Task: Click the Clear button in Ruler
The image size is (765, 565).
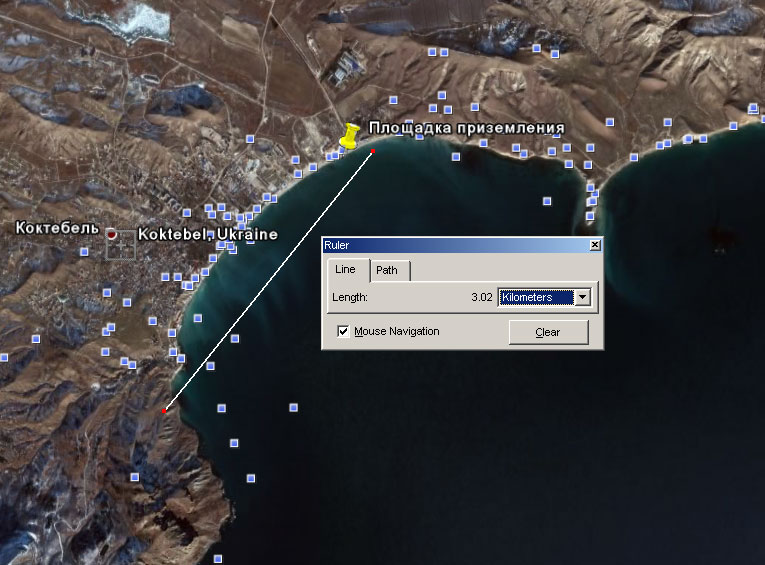Action: point(548,332)
